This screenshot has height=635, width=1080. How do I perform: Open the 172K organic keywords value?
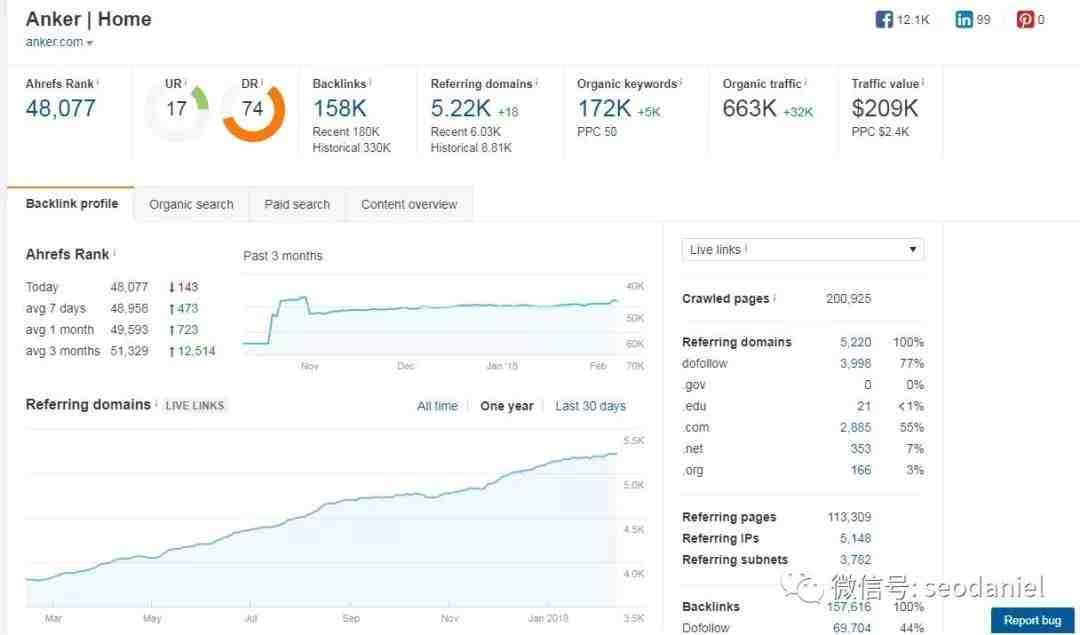[x=604, y=108]
